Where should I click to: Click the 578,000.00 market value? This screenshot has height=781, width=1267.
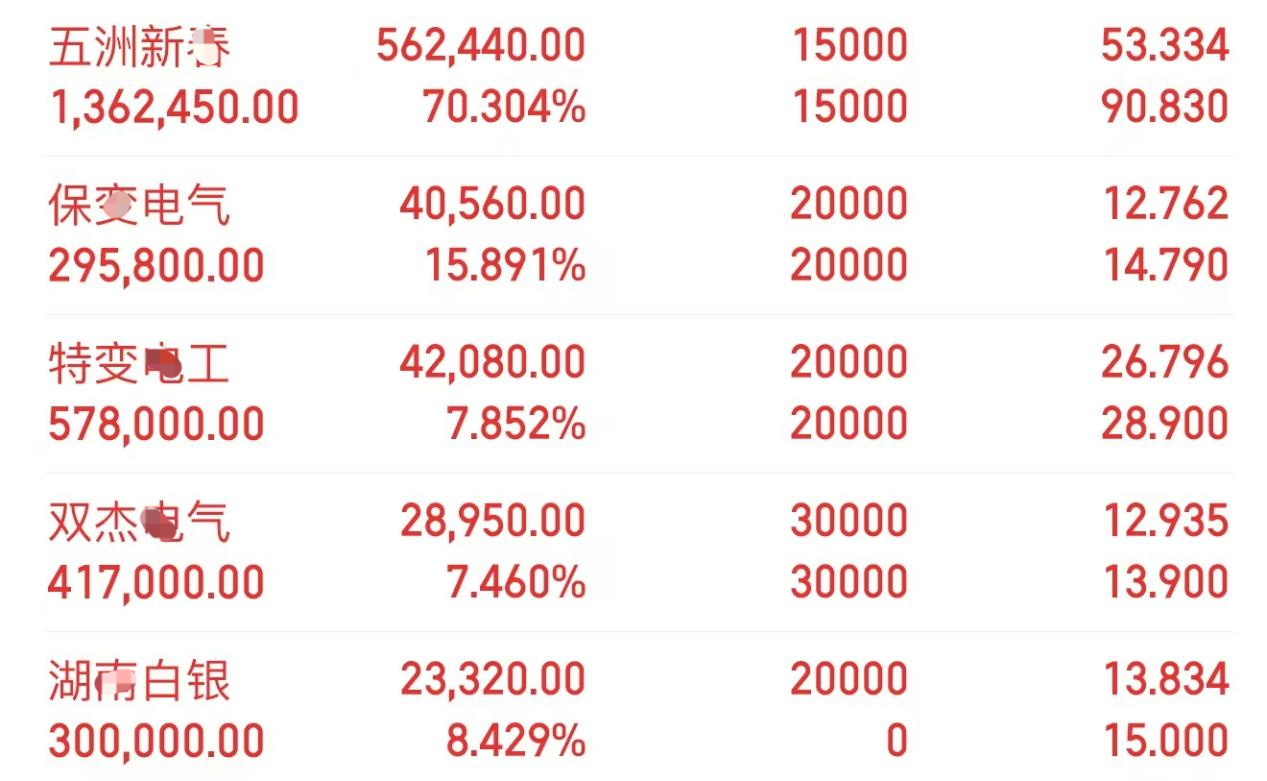(x=156, y=424)
